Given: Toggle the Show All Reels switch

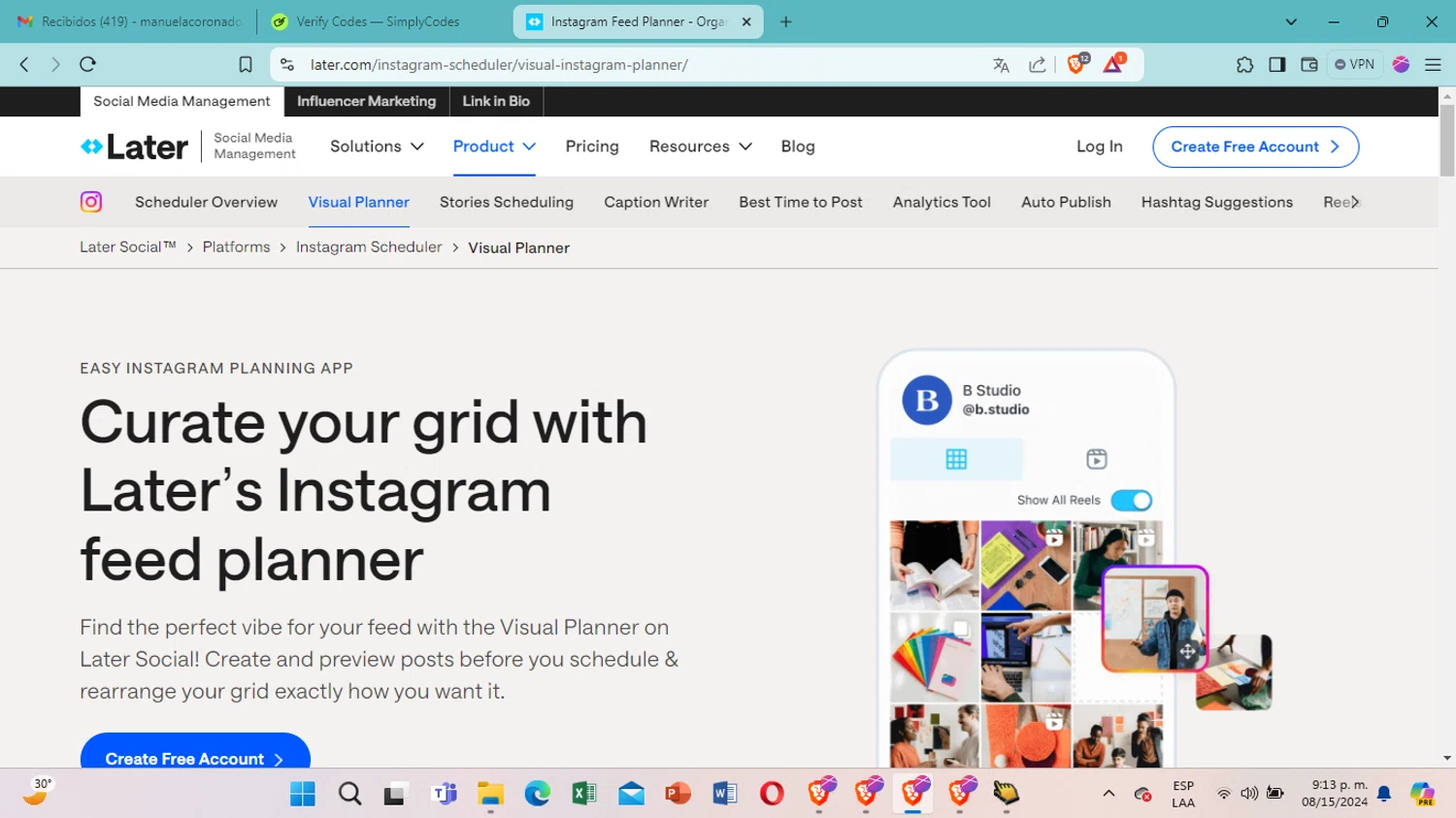Looking at the screenshot, I should pos(1131,501).
